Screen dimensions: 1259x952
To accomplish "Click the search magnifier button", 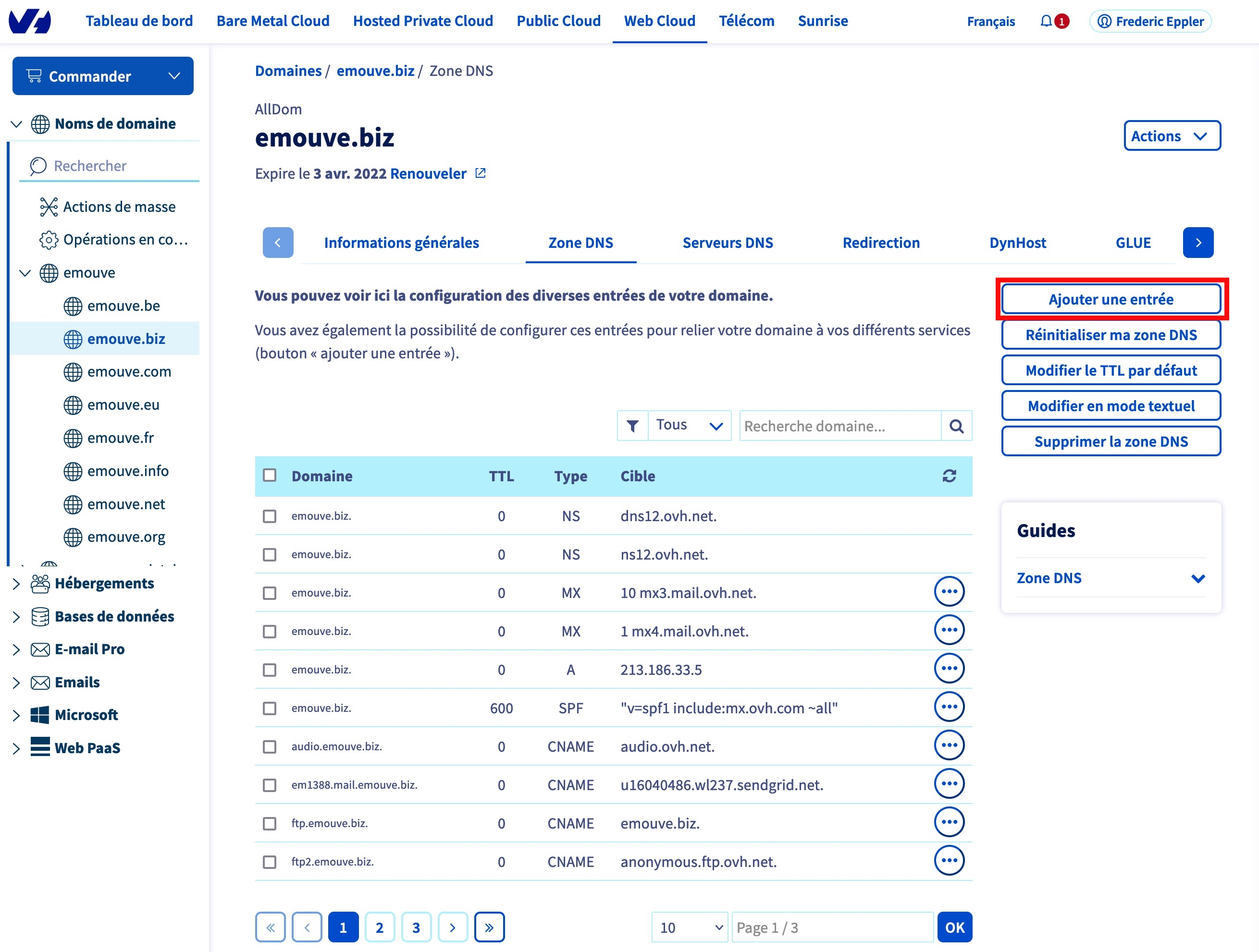I will pos(956,426).
